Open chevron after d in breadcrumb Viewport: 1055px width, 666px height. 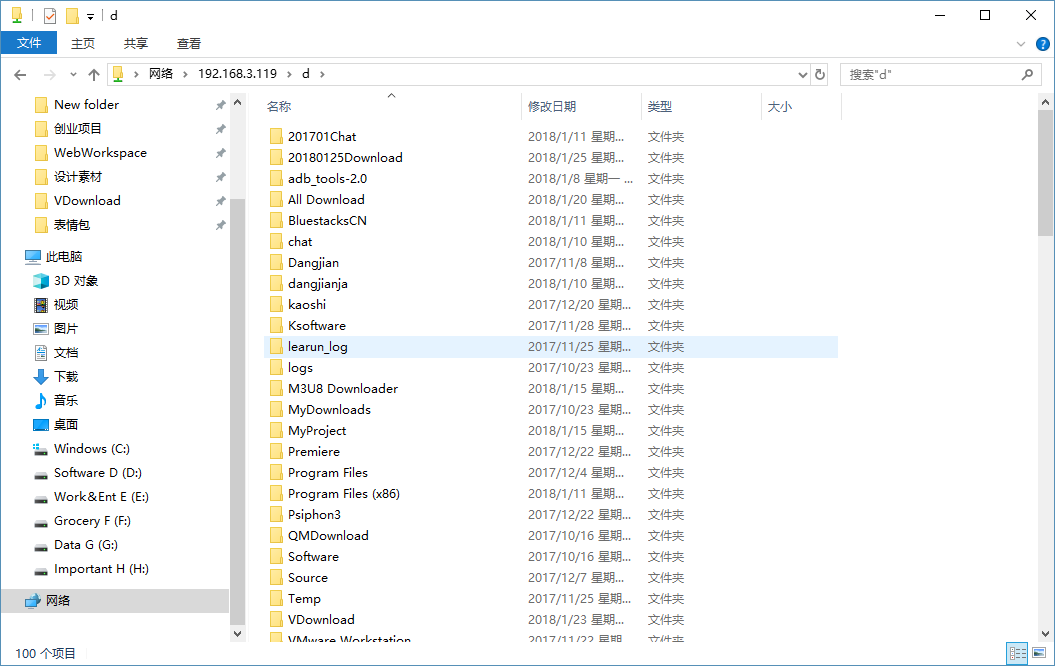(322, 75)
